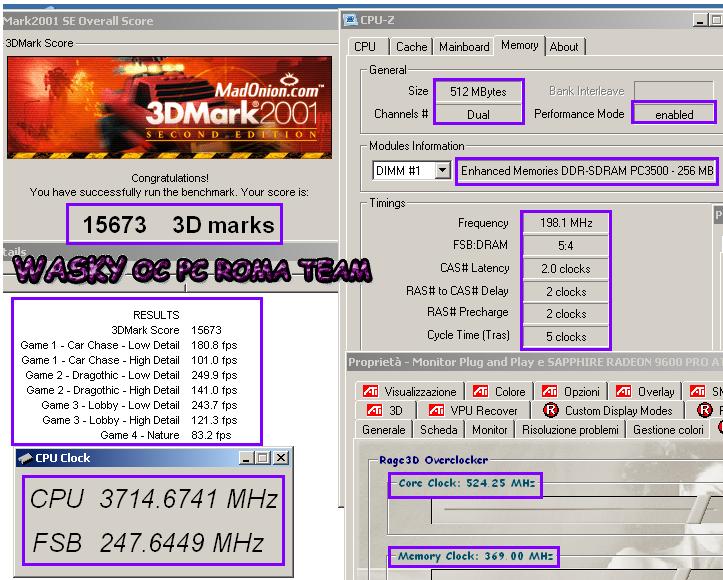This screenshot has height=580, width=723.
Task: Open the Opzioni ATI tab
Action: [570, 391]
